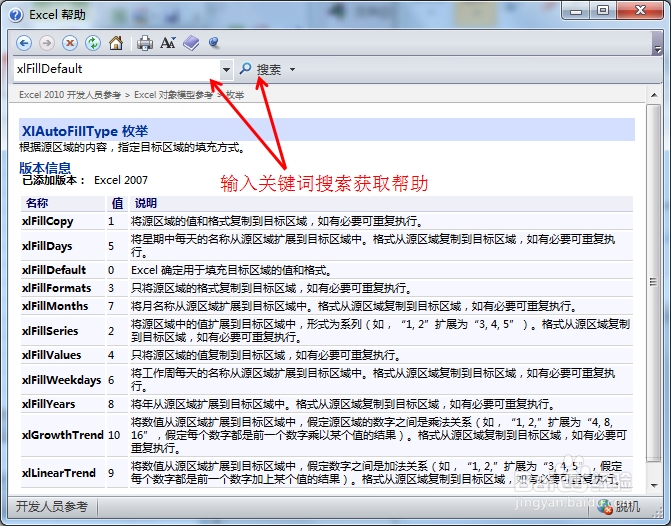Stop loading with the Stop icon
Screen dimensions: 671x526
[70, 43]
